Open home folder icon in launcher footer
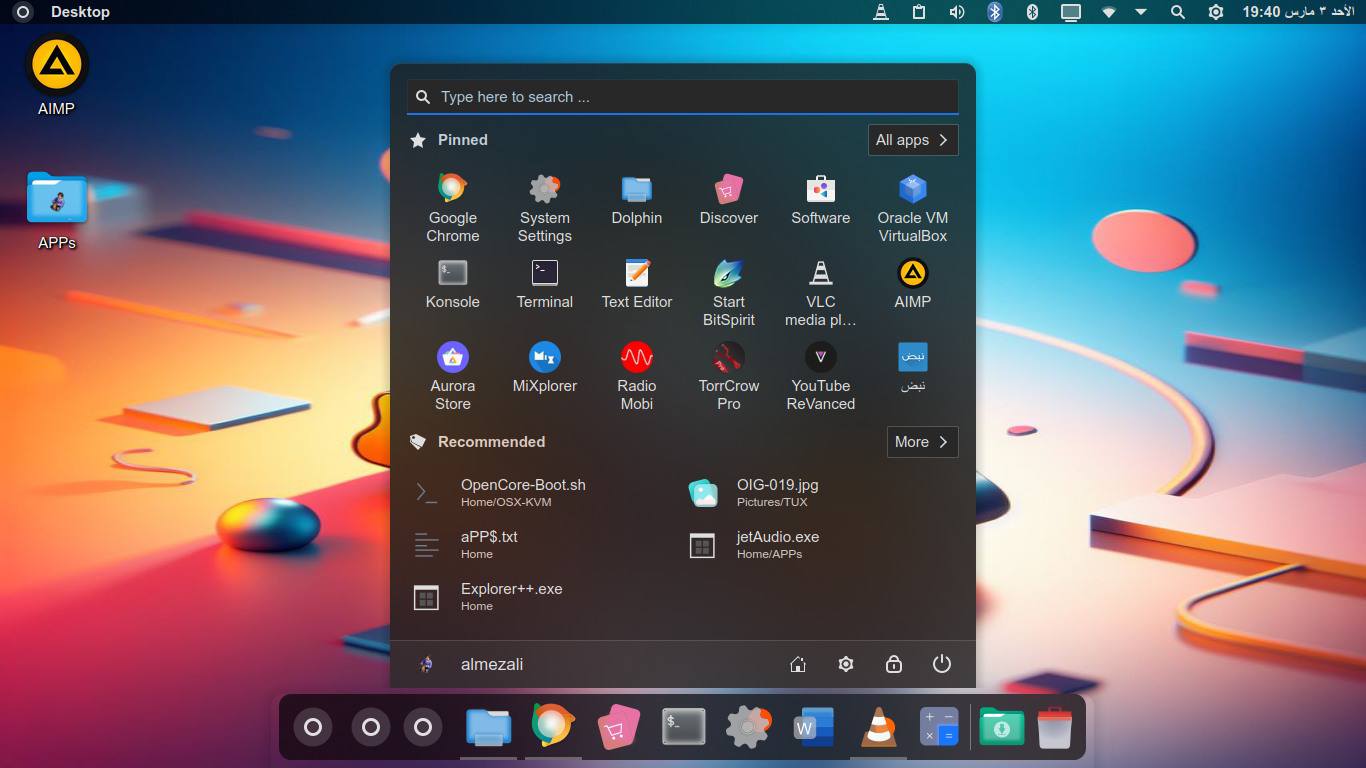The width and height of the screenshot is (1366, 768). pyautogui.click(x=798, y=664)
